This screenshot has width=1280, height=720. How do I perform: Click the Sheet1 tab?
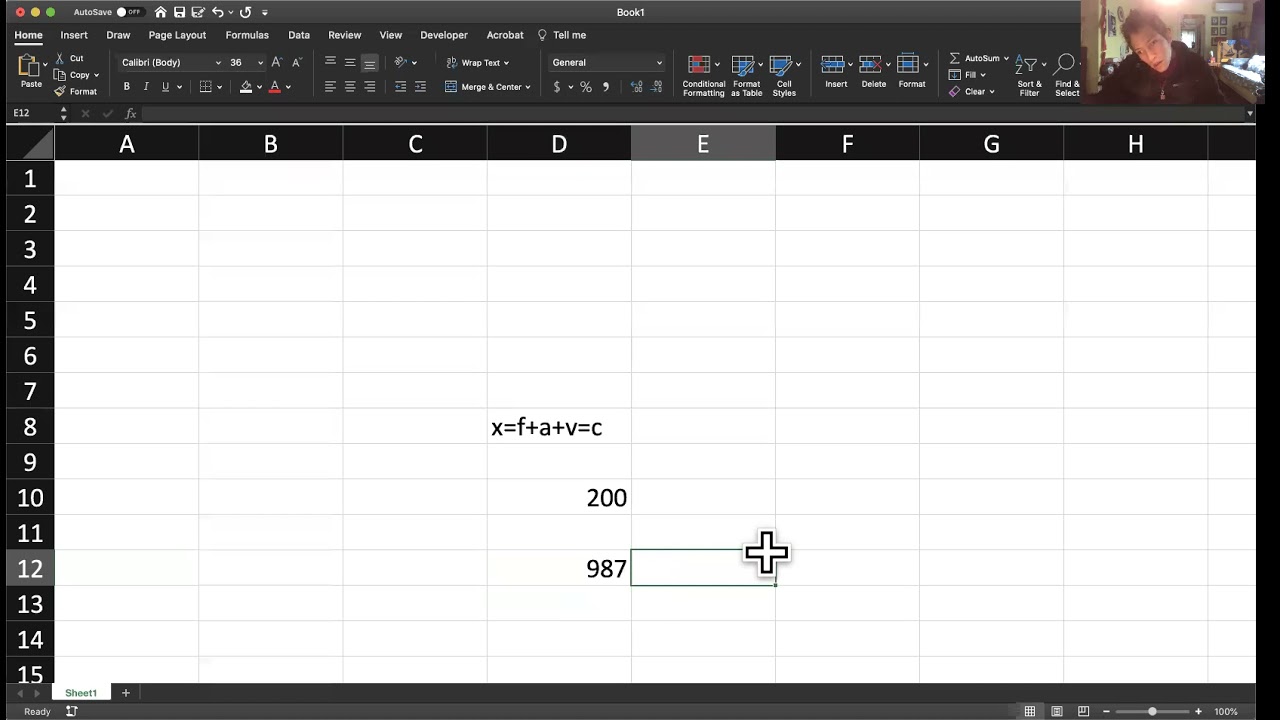tap(81, 693)
